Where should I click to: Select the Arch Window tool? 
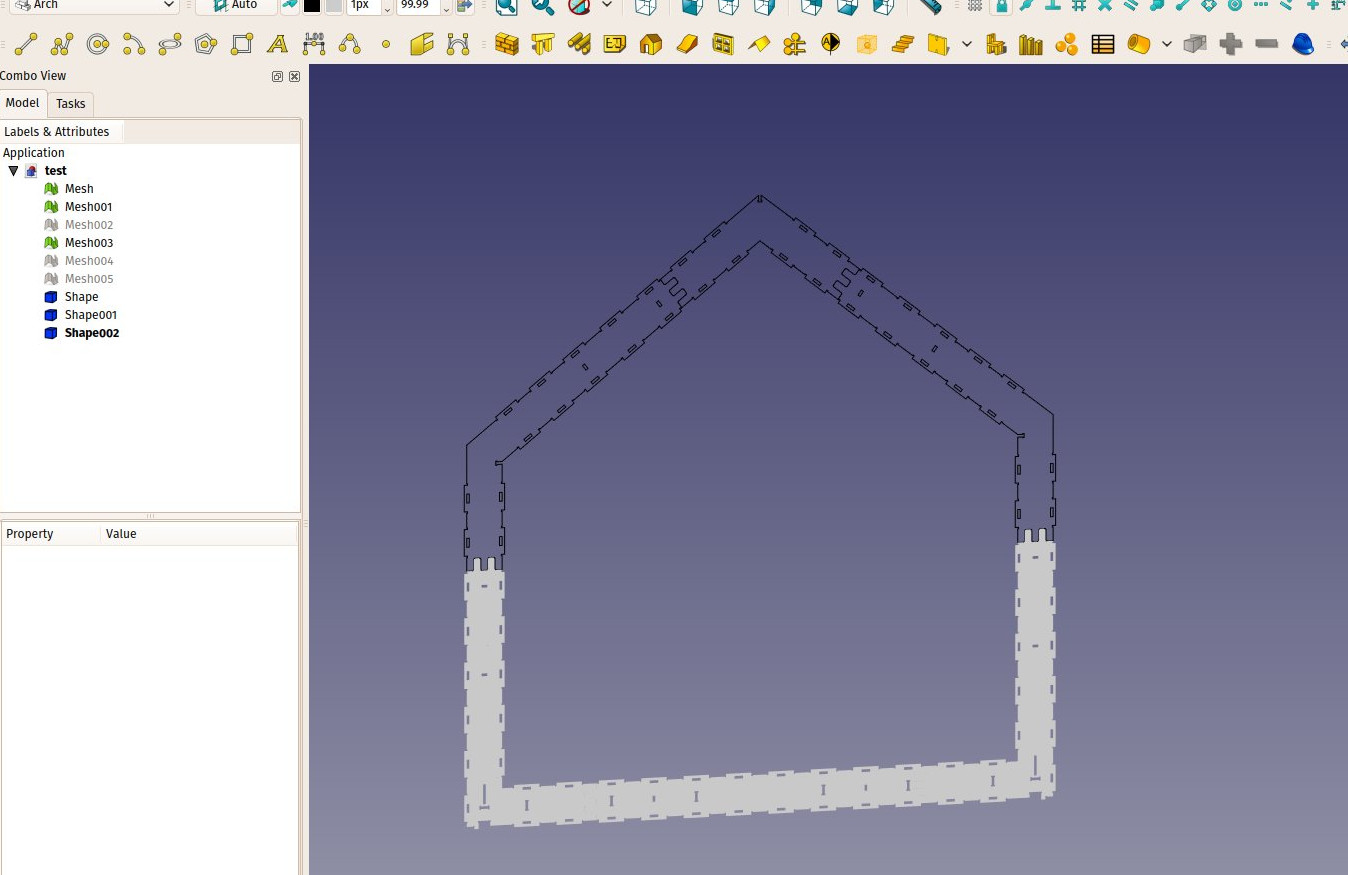723,44
